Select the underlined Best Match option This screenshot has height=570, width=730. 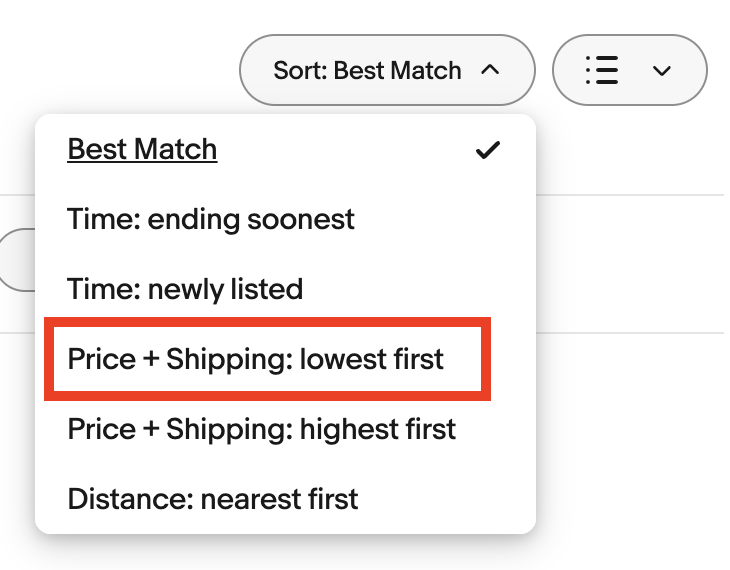[x=142, y=149]
